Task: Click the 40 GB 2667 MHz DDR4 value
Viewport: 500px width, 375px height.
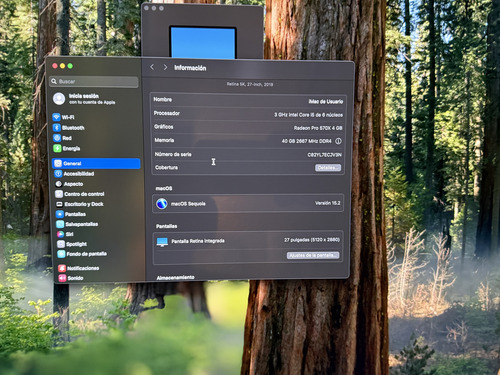Action: [x=307, y=141]
